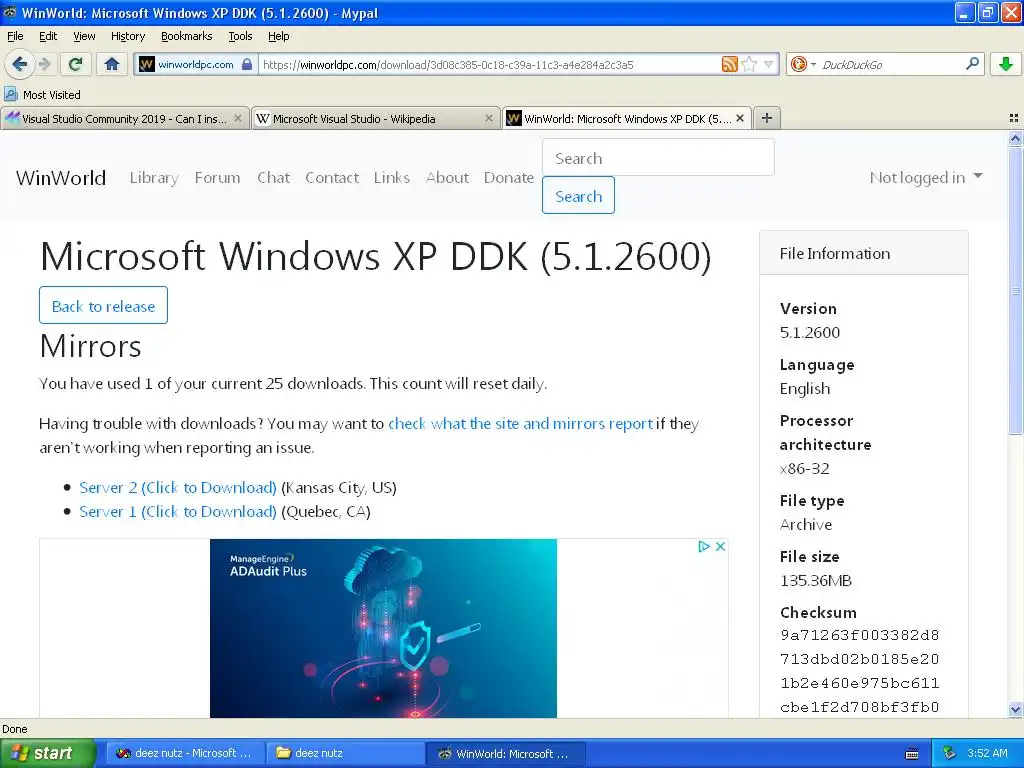Click the magnifier icon in the search box

tap(972, 63)
